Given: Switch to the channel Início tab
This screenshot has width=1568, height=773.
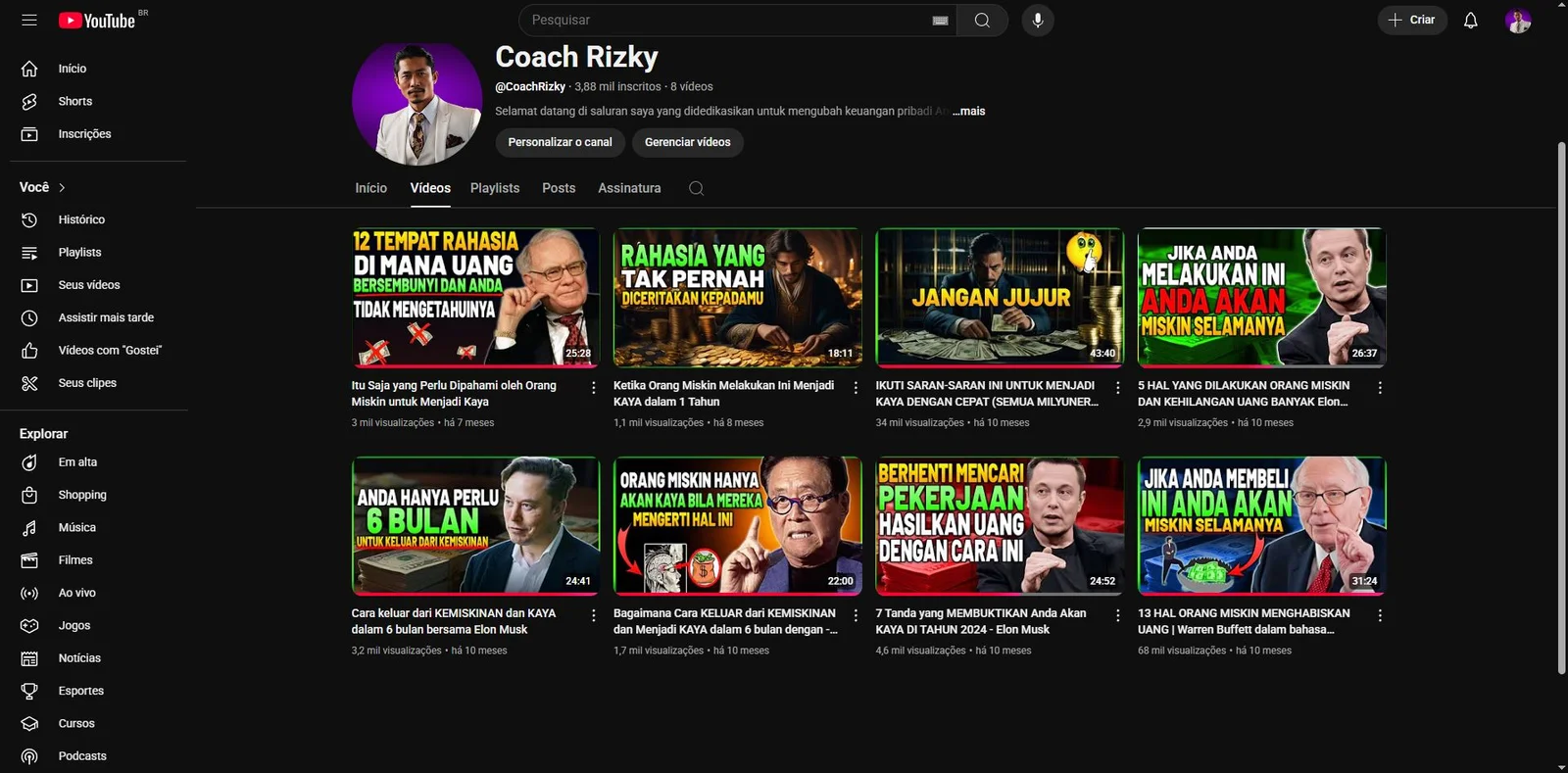Looking at the screenshot, I should coord(370,188).
